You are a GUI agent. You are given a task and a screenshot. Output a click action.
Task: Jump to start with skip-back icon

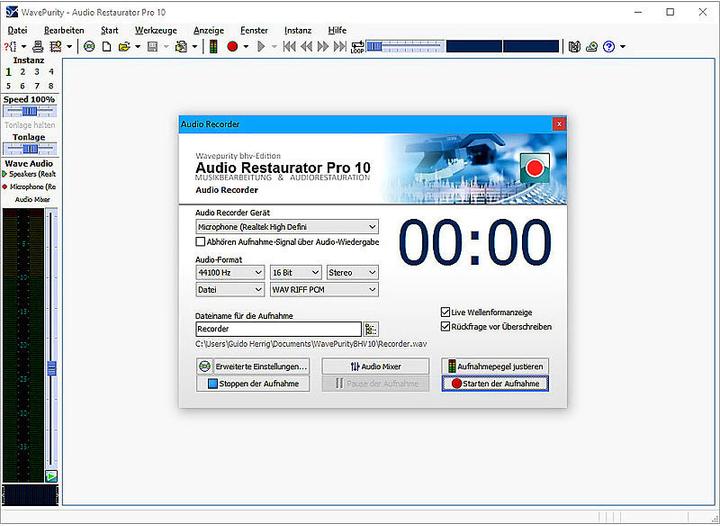tap(289, 46)
